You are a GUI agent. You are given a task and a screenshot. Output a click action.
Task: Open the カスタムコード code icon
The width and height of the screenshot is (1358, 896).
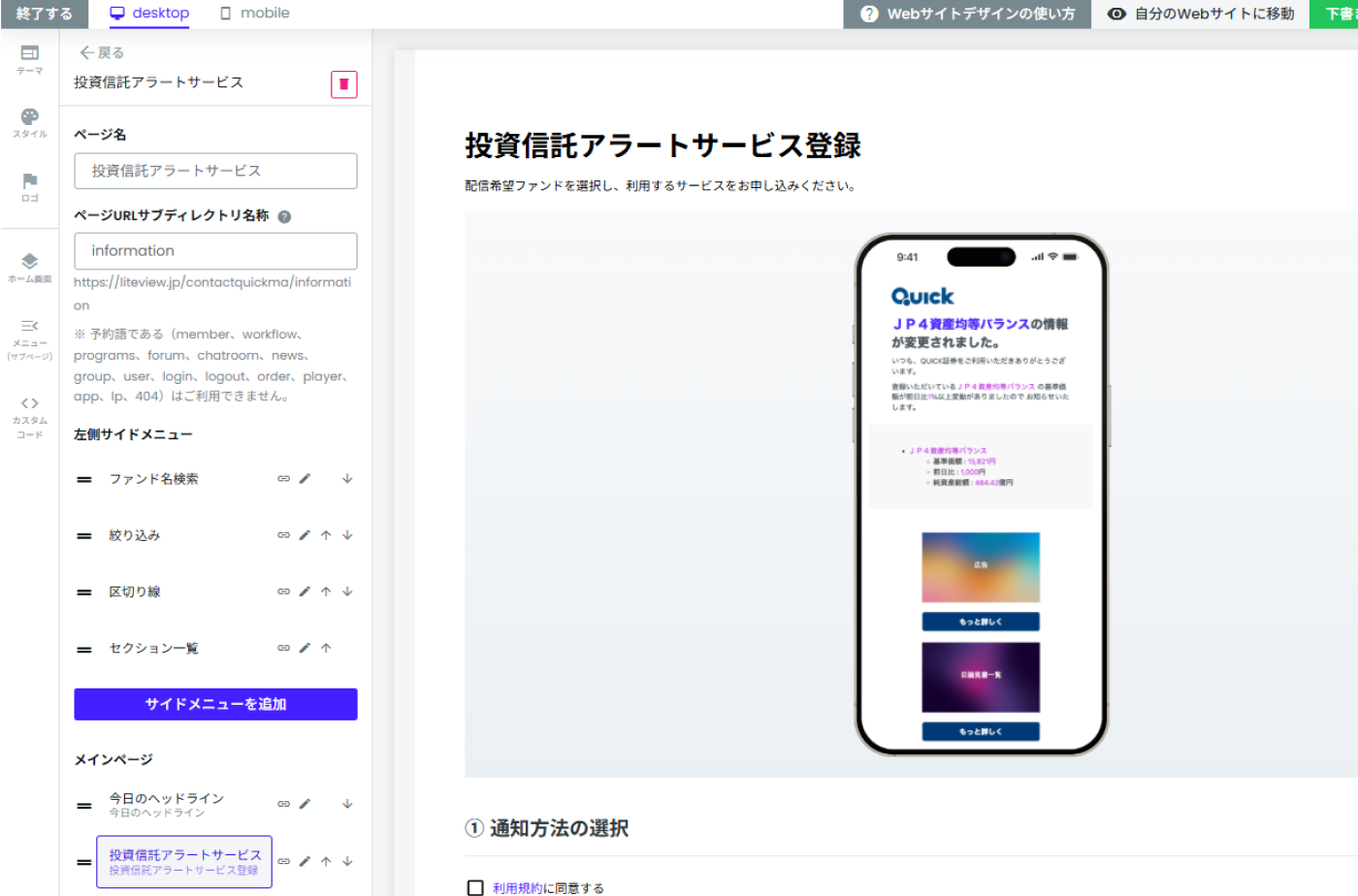pyautogui.click(x=30, y=417)
